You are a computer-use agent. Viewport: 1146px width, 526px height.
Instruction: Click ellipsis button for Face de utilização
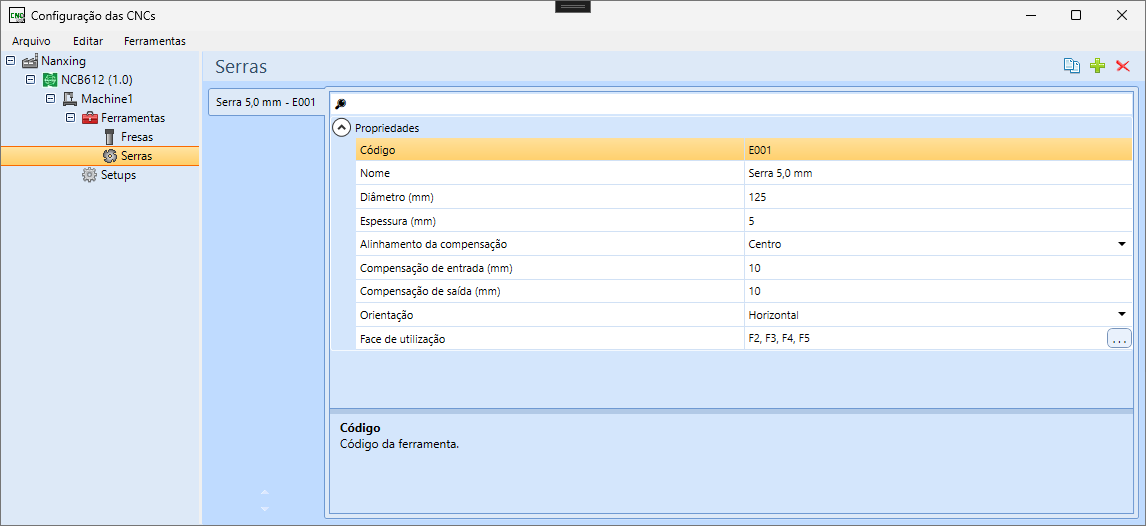point(1118,339)
